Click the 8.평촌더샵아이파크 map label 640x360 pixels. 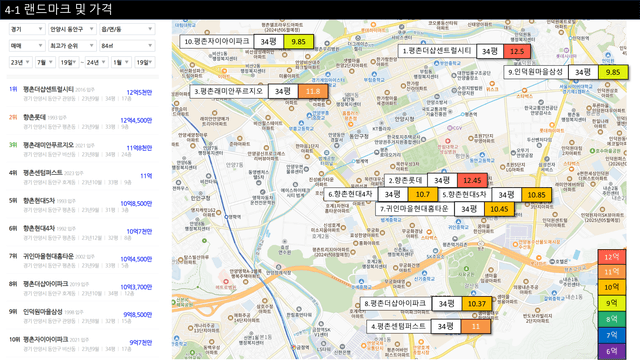point(395,304)
